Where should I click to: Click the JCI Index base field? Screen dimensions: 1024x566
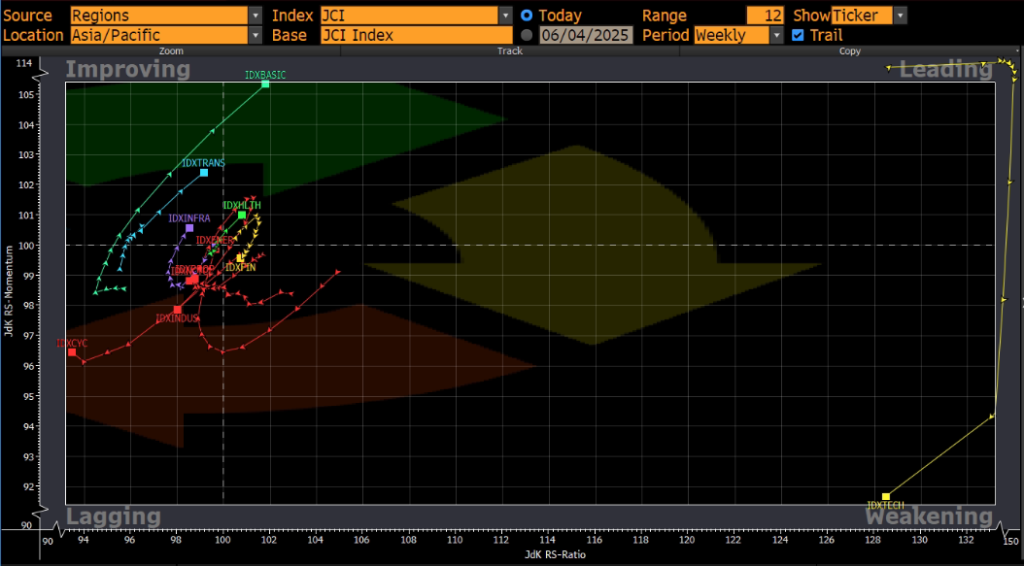click(x=417, y=35)
